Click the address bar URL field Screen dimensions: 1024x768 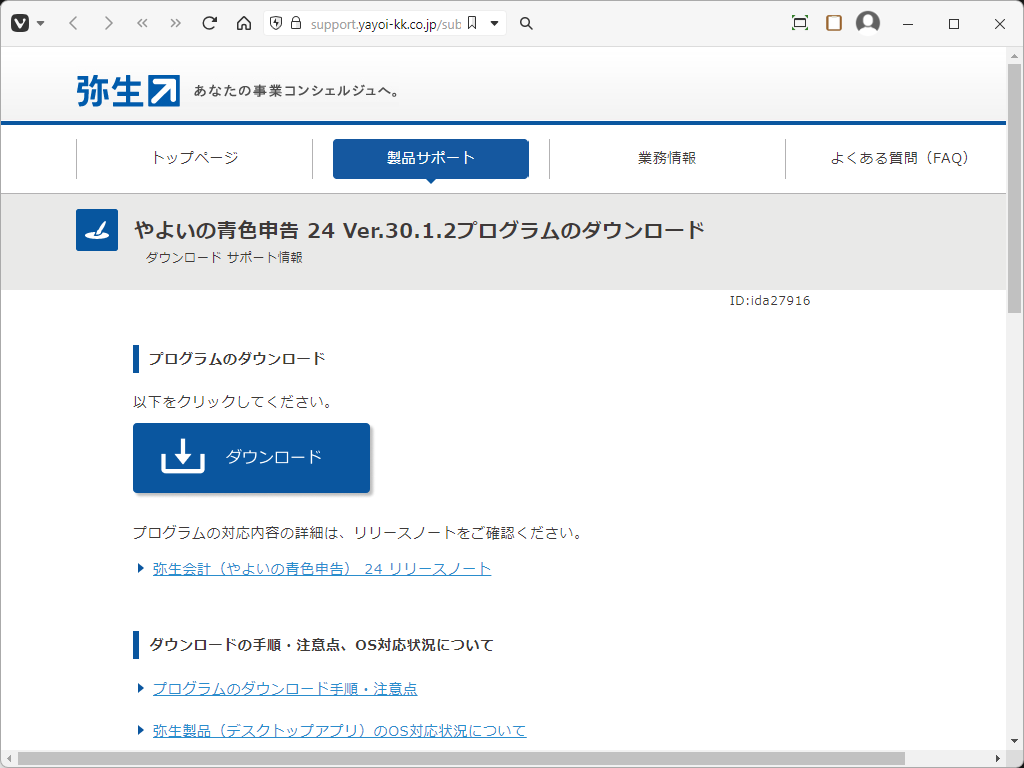click(385, 24)
